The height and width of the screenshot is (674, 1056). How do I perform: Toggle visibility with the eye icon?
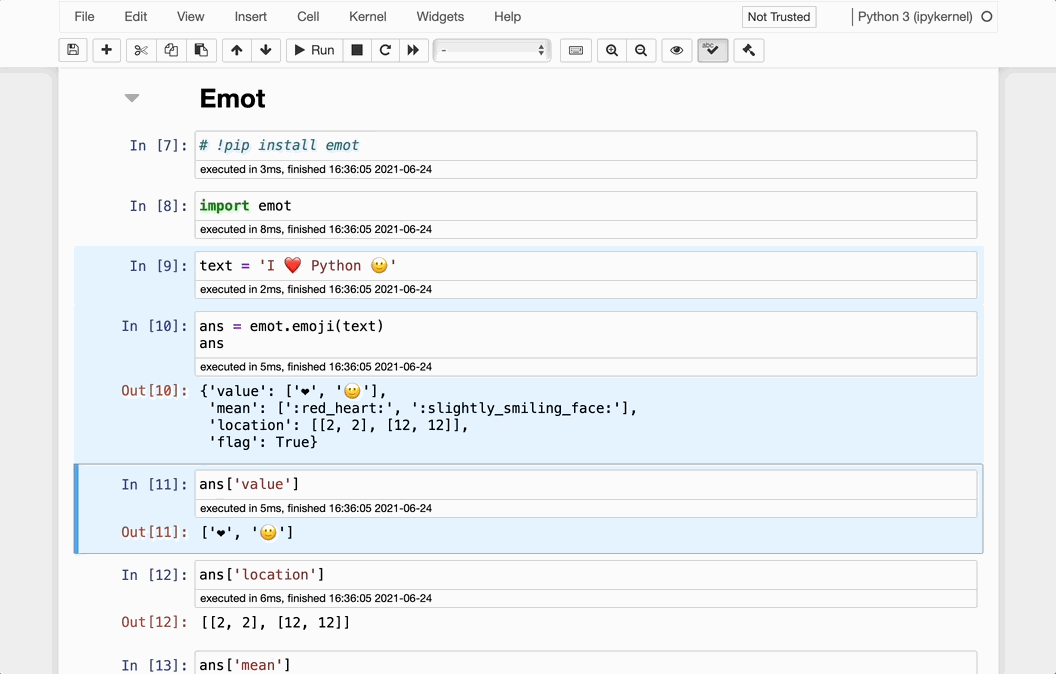(677, 50)
